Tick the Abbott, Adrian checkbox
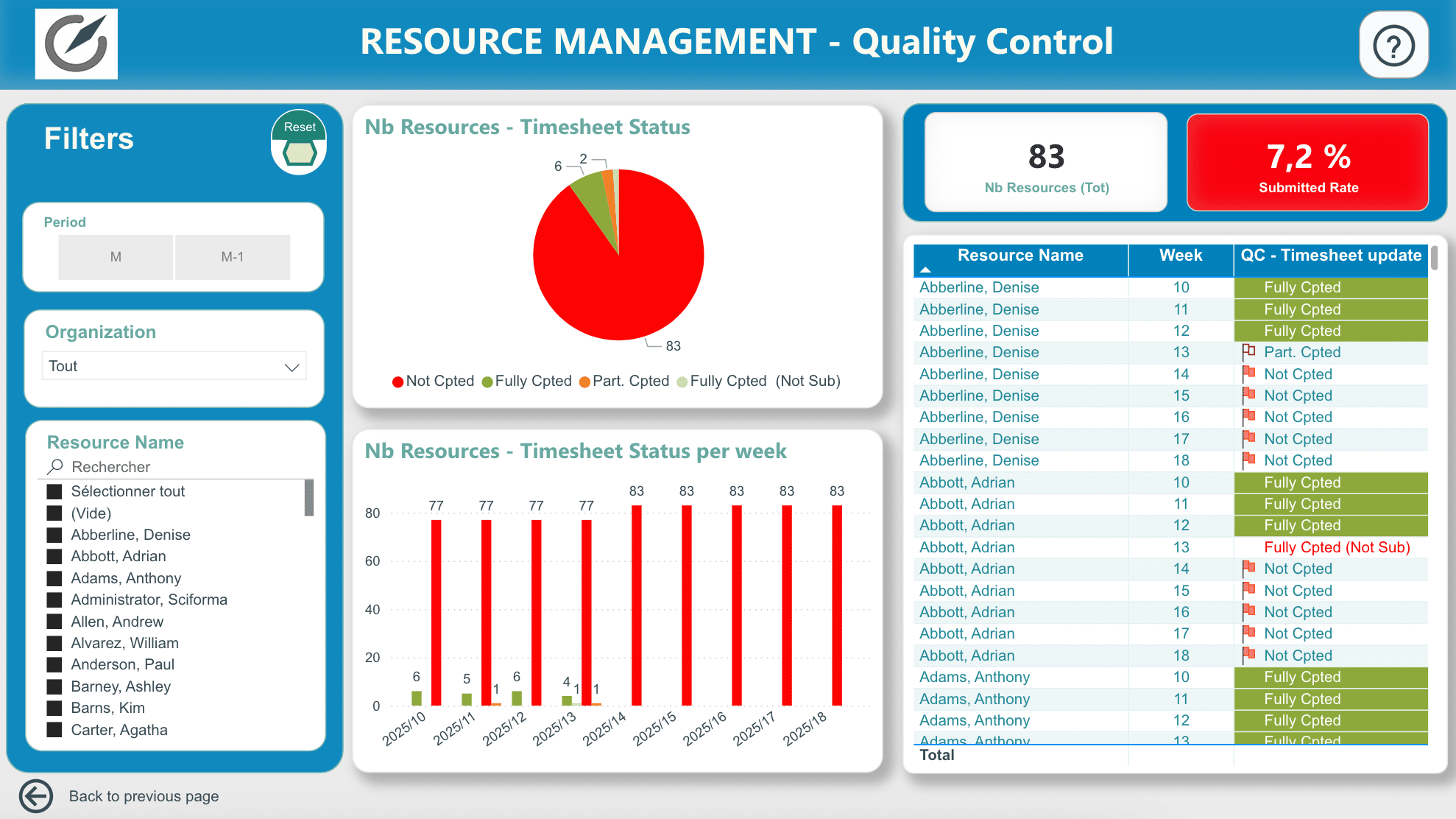This screenshot has width=1456, height=819. click(x=54, y=556)
